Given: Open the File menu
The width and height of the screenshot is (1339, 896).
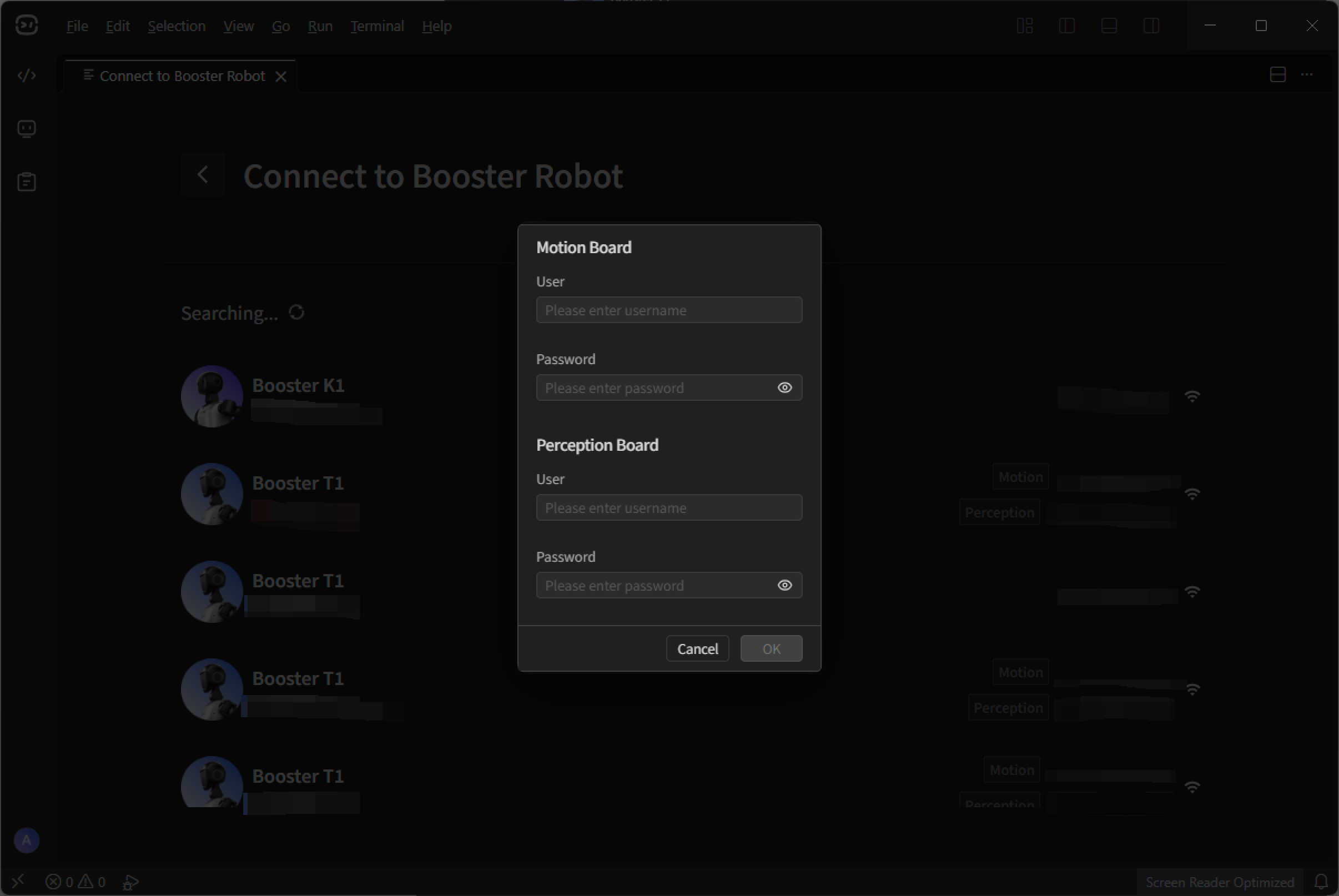Looking at the screenshot, I should 77,26.
